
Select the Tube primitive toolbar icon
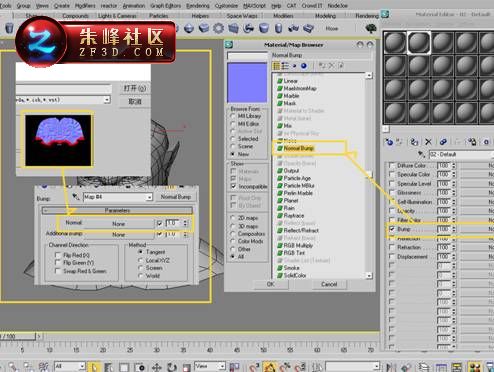click(279, 28)
